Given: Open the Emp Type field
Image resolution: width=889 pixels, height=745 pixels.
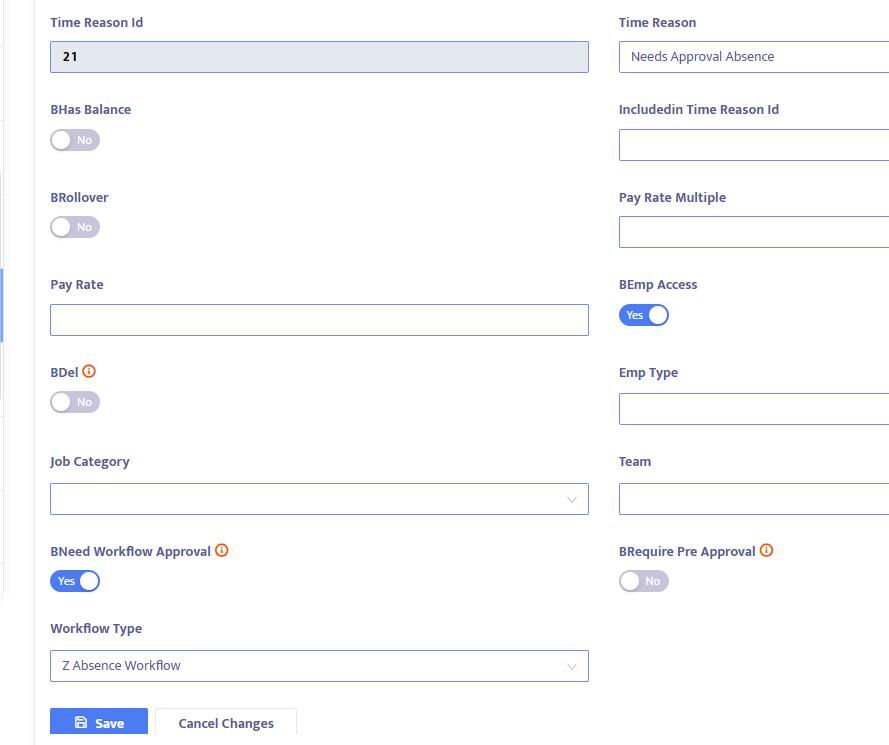Looking at the screenshot, I should [x=753, y=409].
